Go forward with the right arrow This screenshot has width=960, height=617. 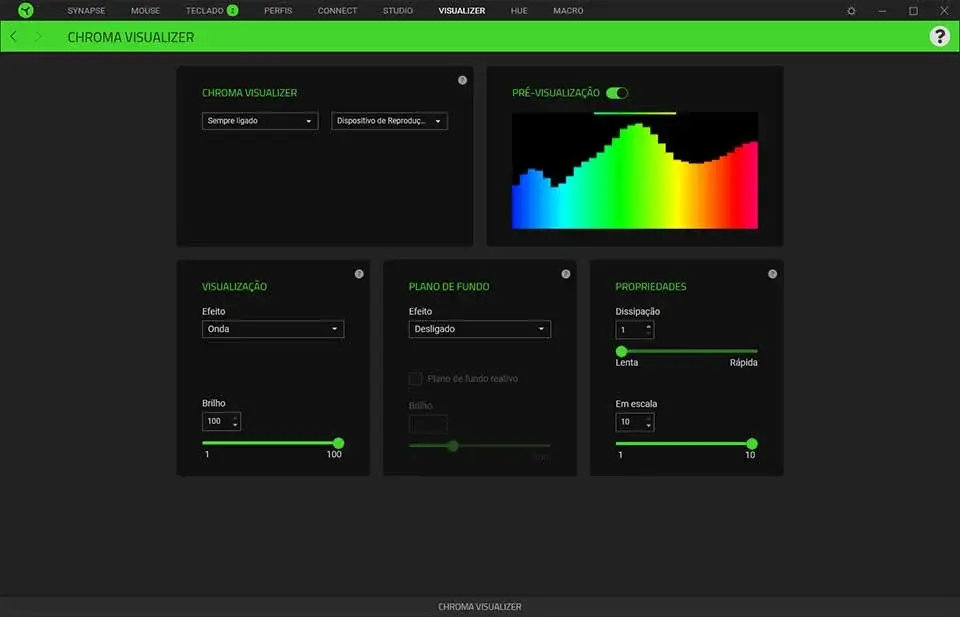point(38,37)
